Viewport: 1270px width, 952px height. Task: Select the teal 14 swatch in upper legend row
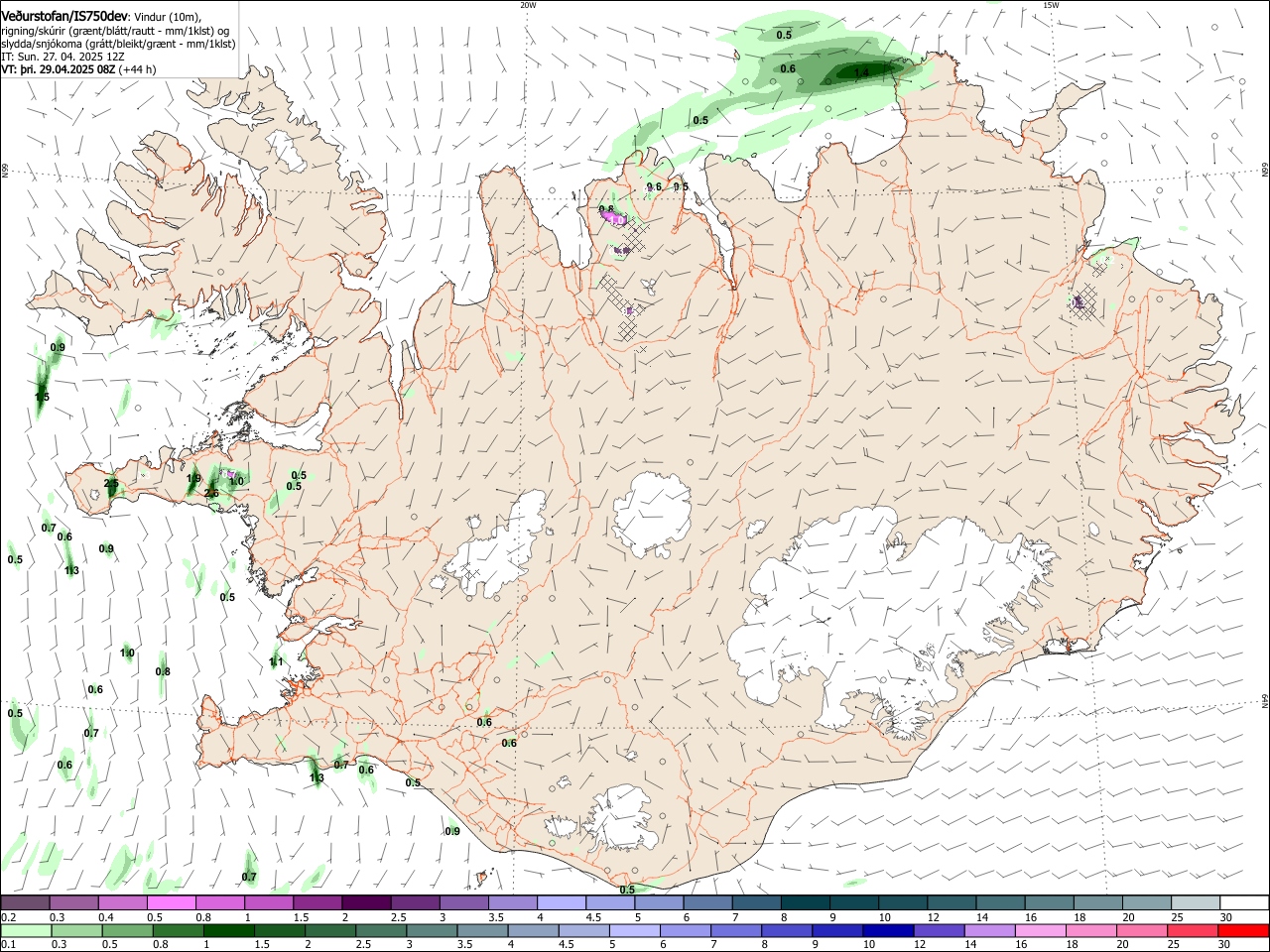pos(1000,902)
